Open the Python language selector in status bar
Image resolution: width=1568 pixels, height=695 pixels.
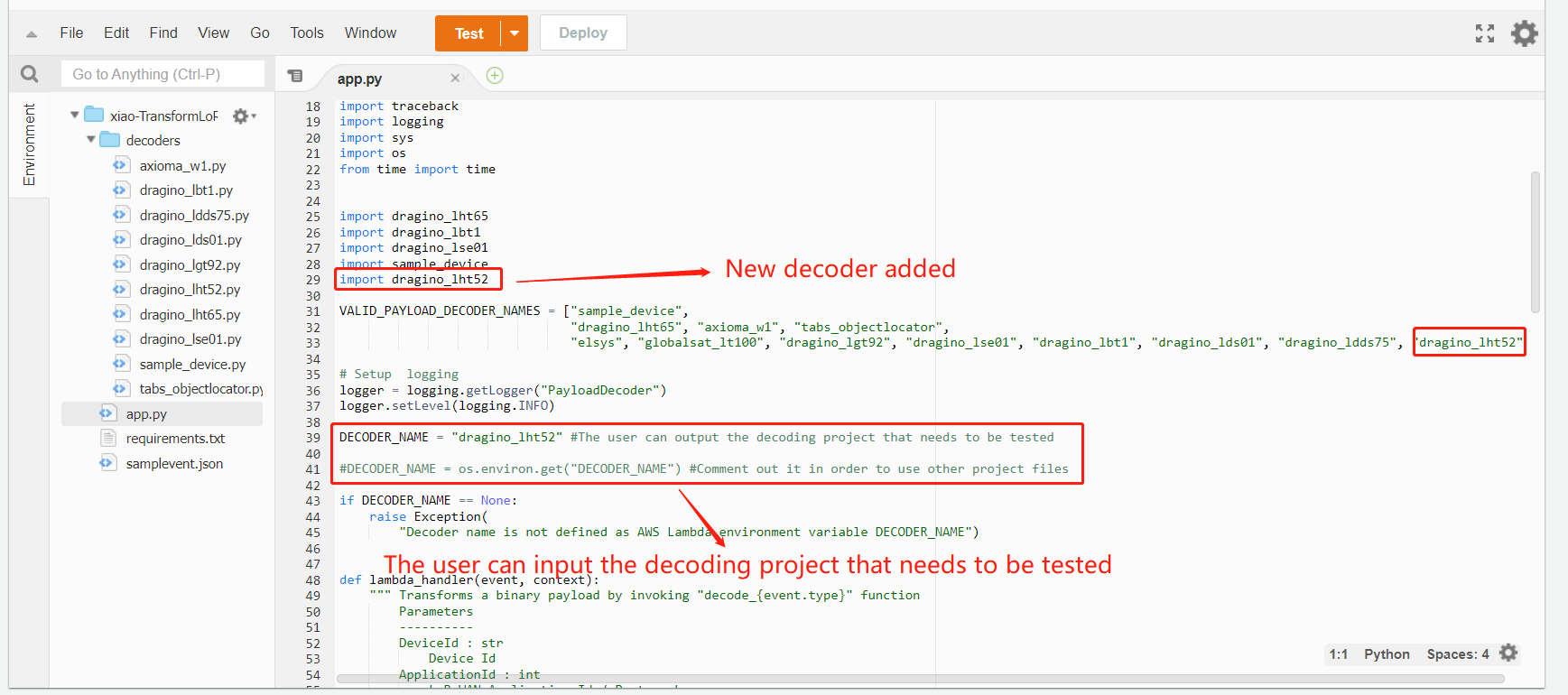click(x=1387, y=654)
